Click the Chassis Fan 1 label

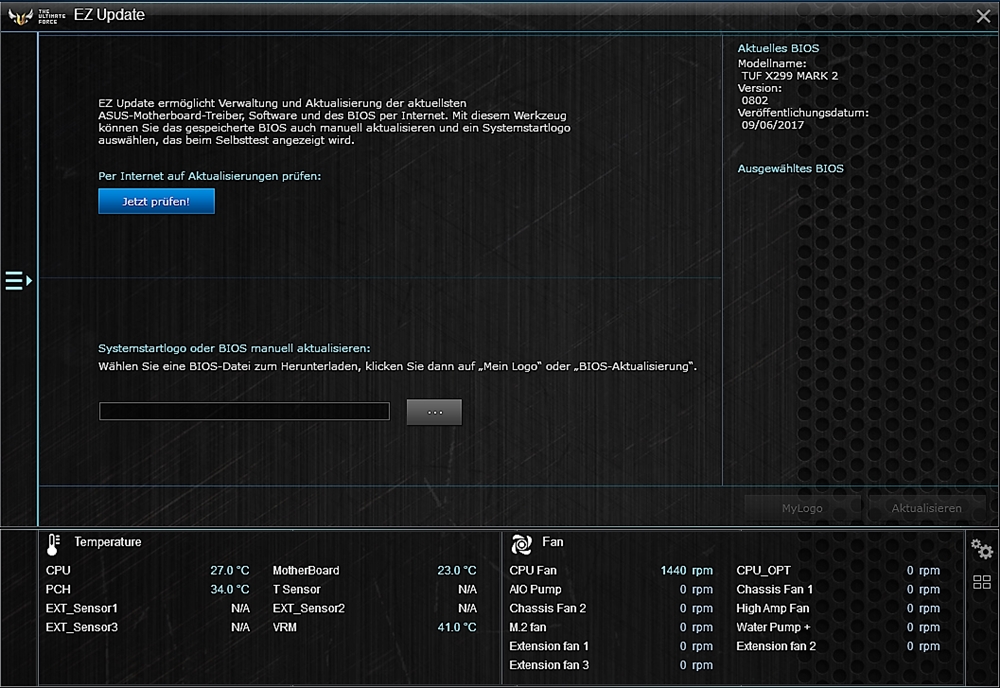point(774,590)
